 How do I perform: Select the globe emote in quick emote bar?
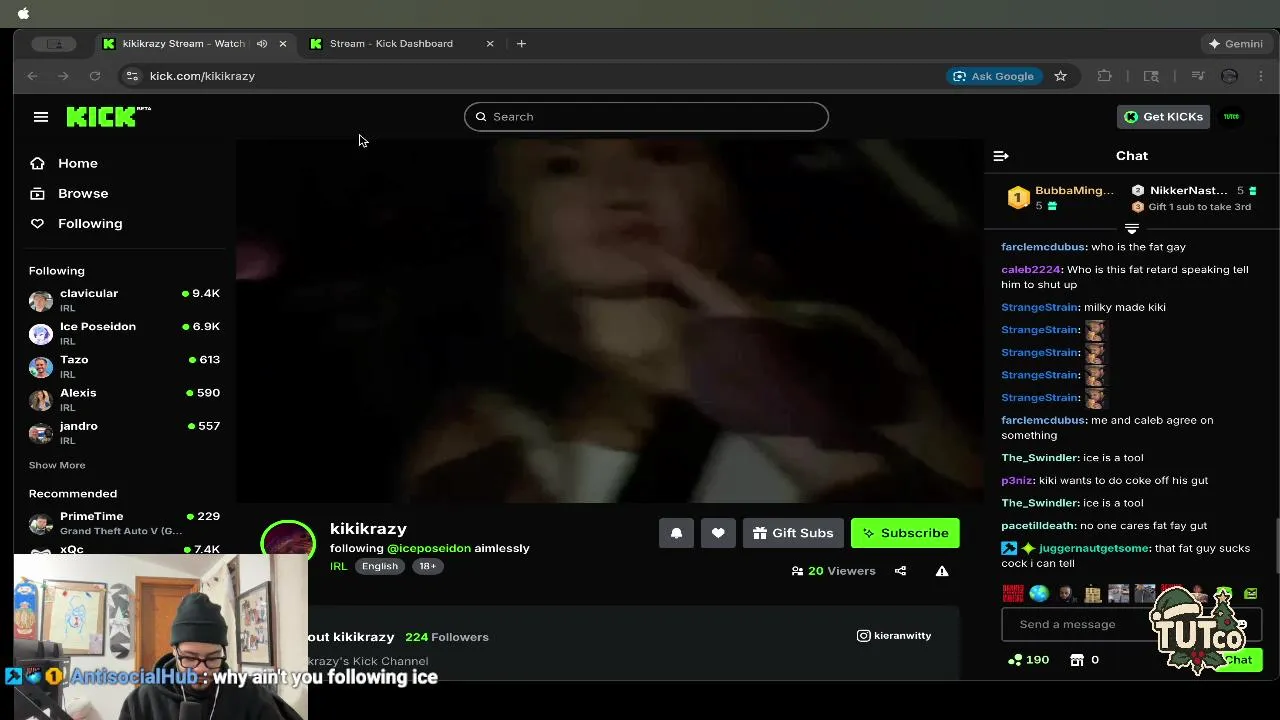click(x=1040, y=594)
